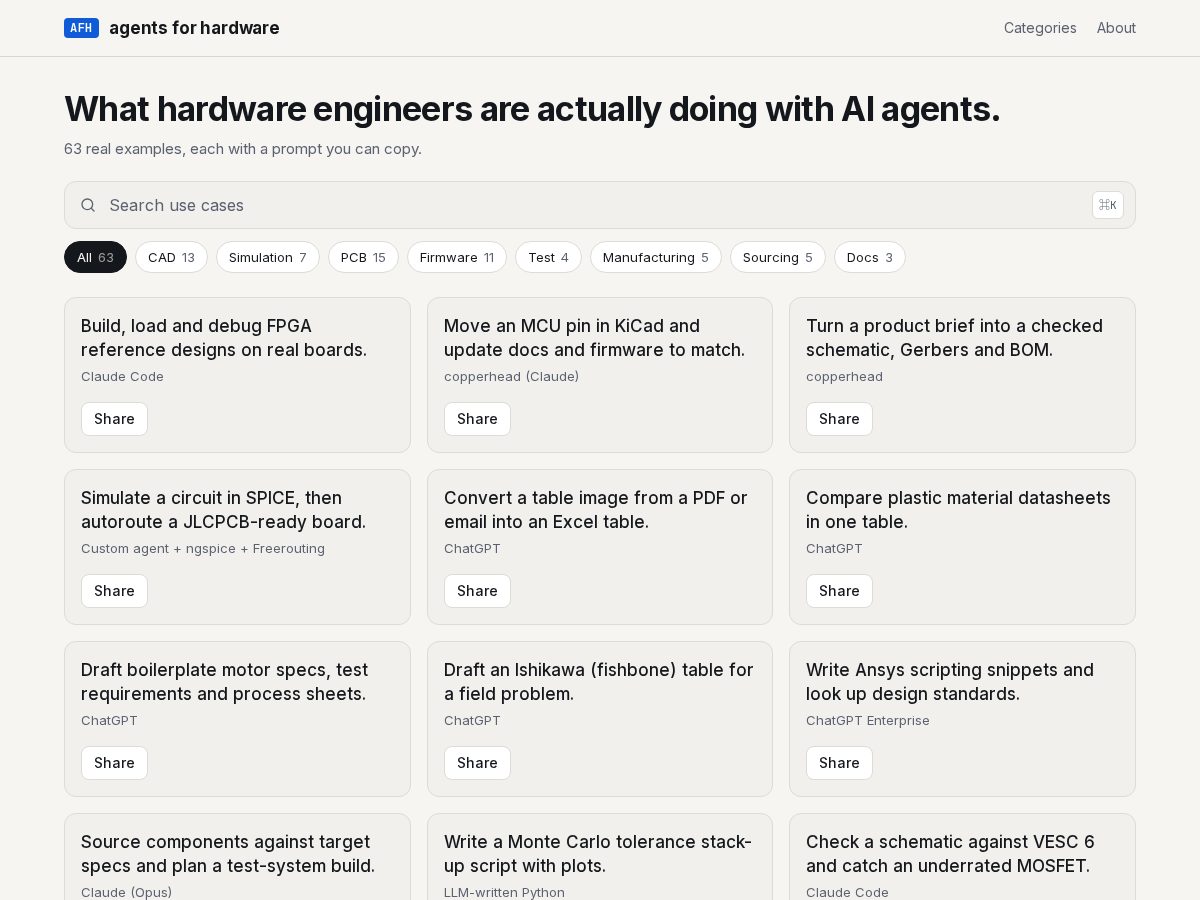Focus the Search use cases field
The width and height of the screenshot is (1200, 900).
(x=600, y=205)
